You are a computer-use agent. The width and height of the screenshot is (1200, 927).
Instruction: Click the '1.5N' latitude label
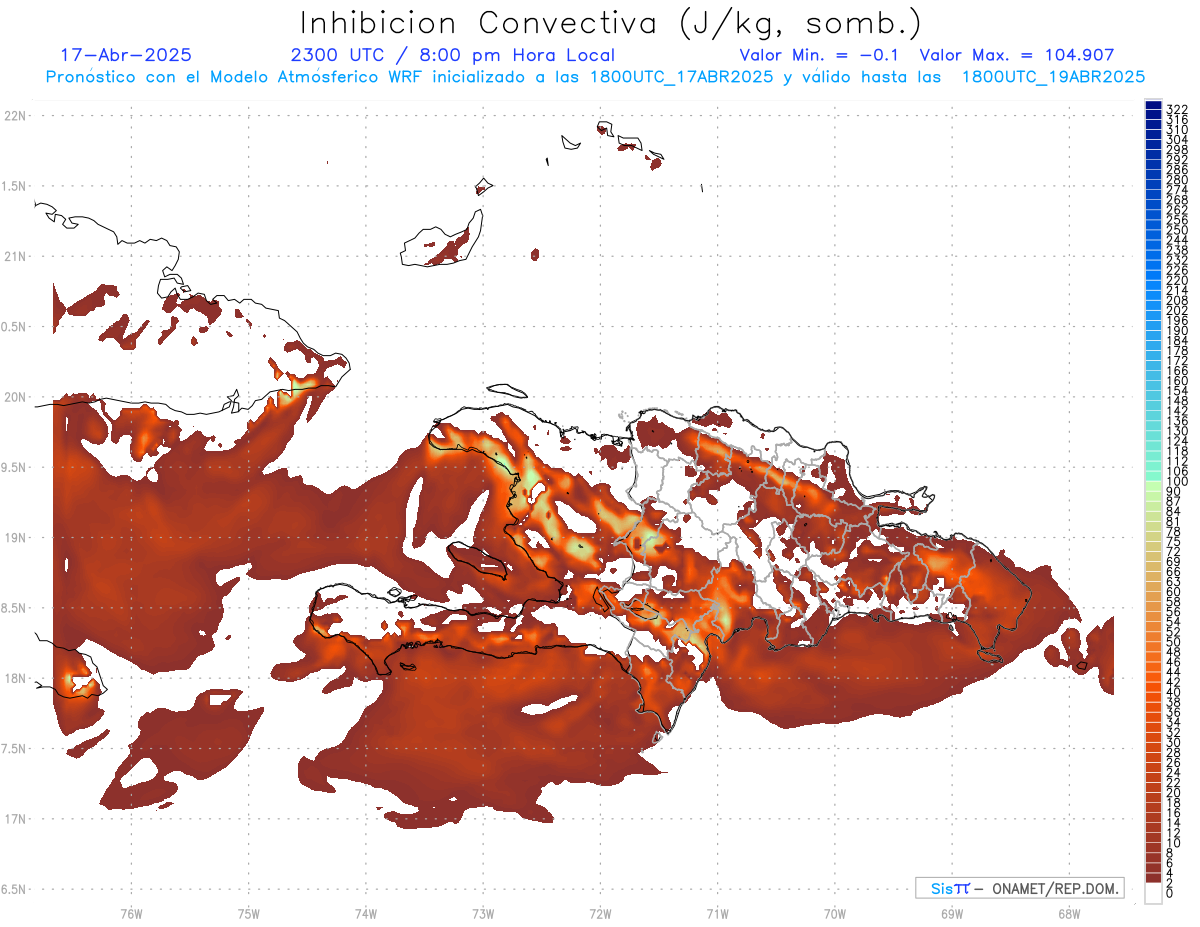coord(15,186)
